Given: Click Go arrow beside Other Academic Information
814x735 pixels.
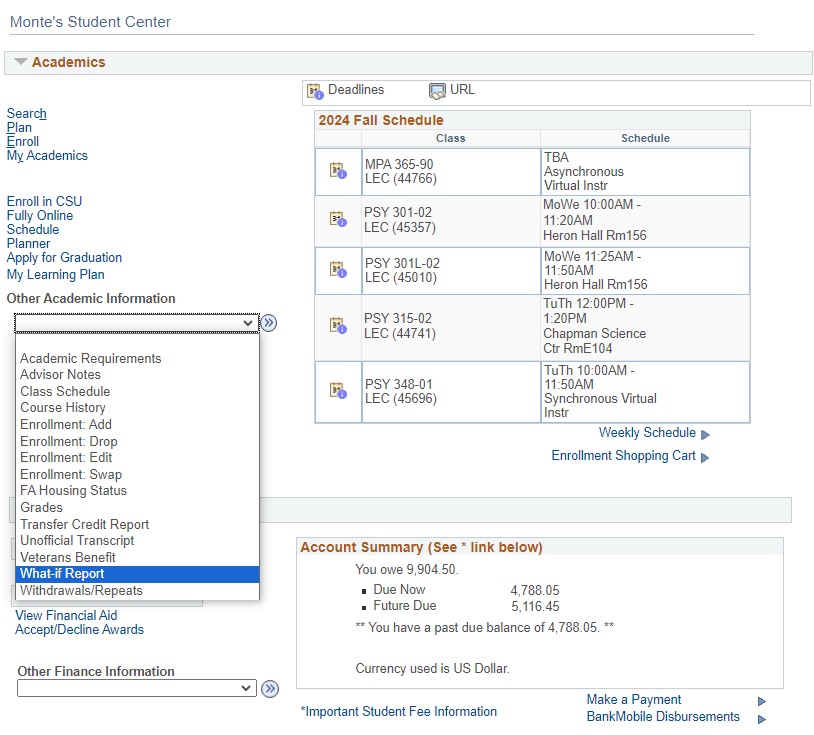Looking at the screenshot, I should [269, 323].
